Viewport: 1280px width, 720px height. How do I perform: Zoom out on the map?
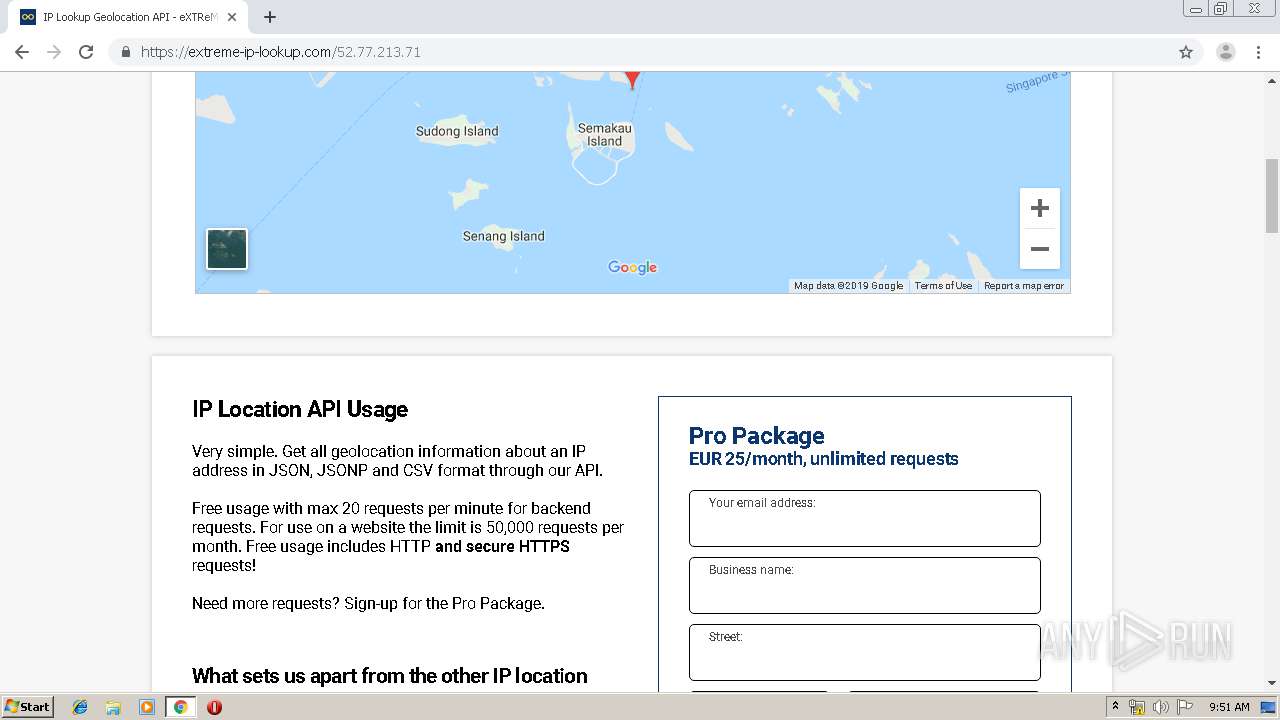(1040, 249)
